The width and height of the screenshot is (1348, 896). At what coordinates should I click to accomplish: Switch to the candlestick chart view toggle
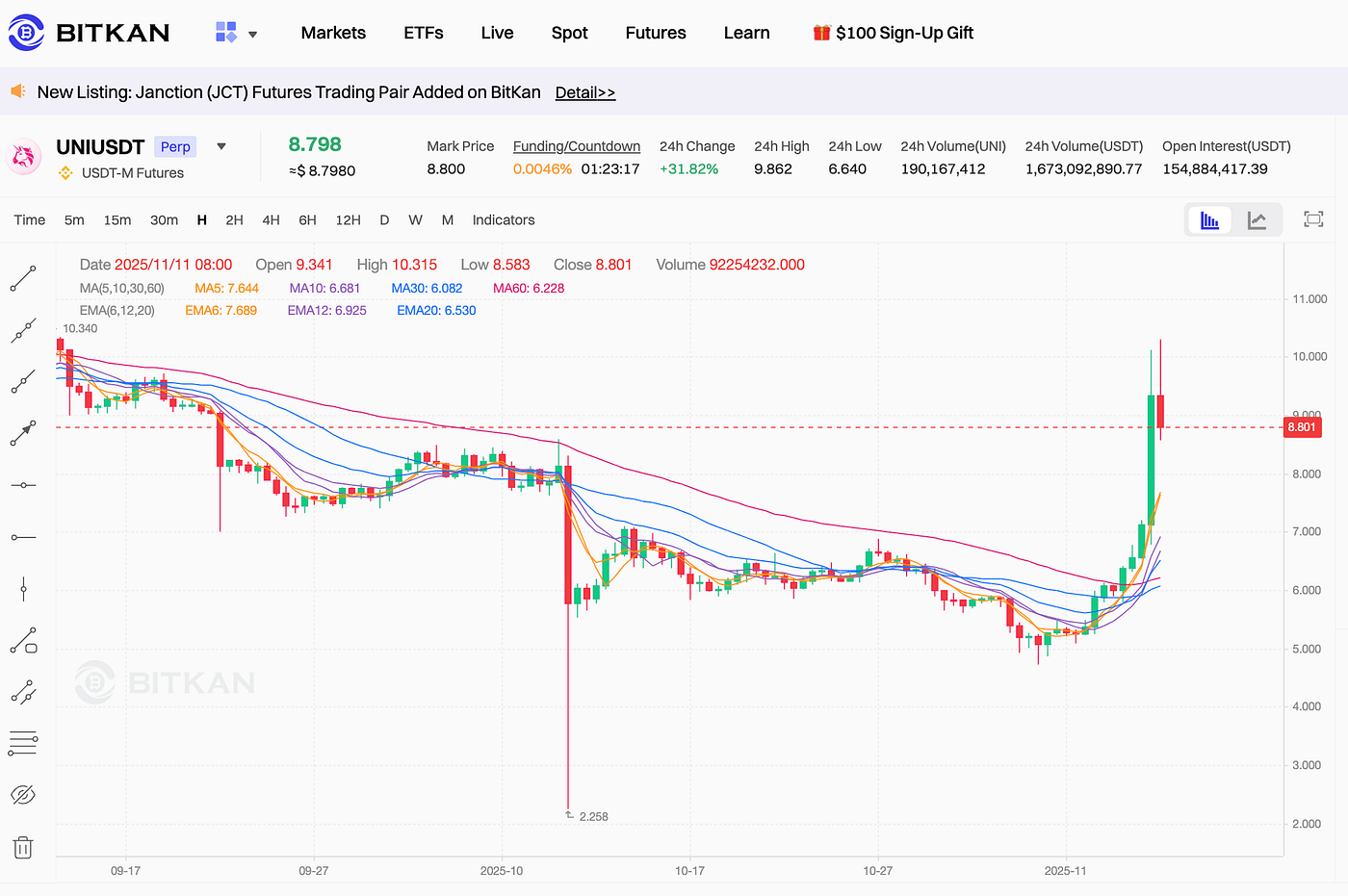click(x=1210, y=220)
